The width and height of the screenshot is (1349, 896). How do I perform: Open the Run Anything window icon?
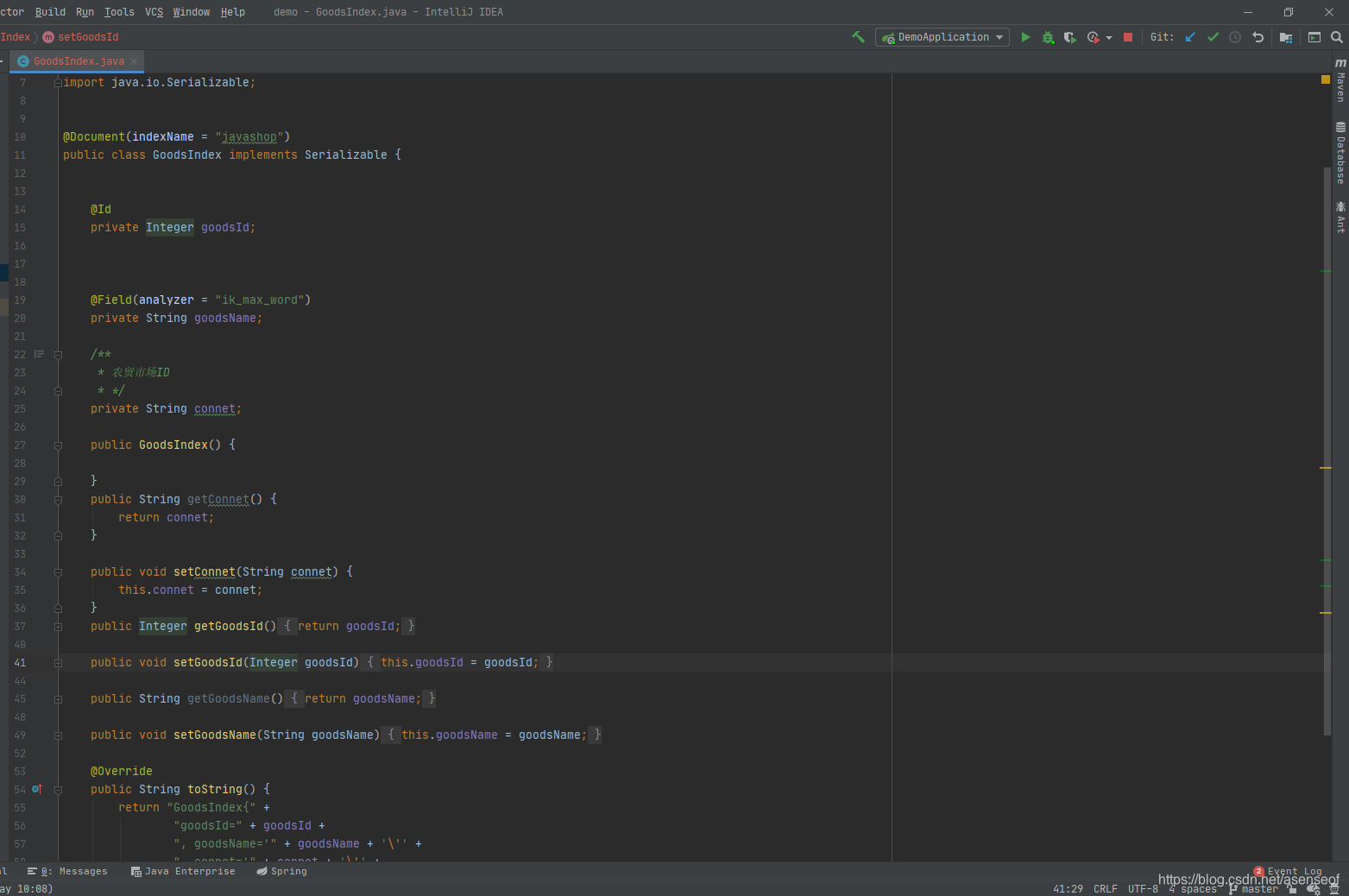(1314, 37)
